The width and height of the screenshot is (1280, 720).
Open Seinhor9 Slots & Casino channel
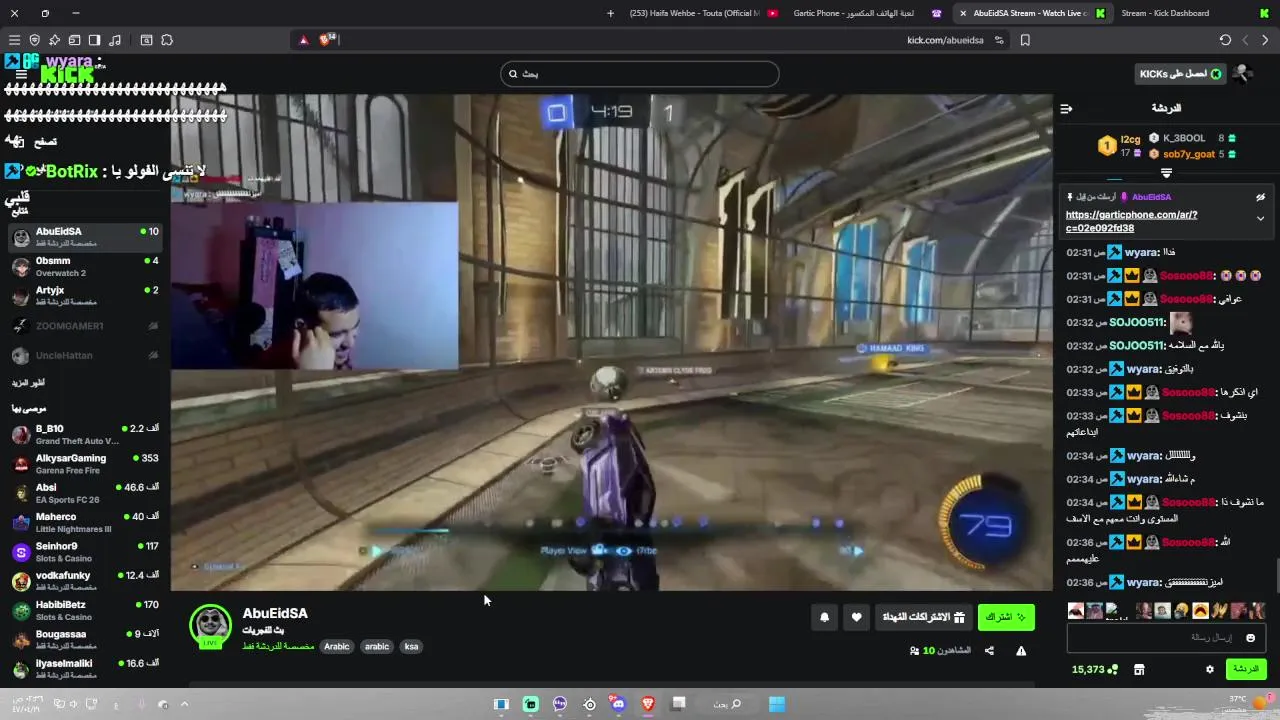point(84,552)
